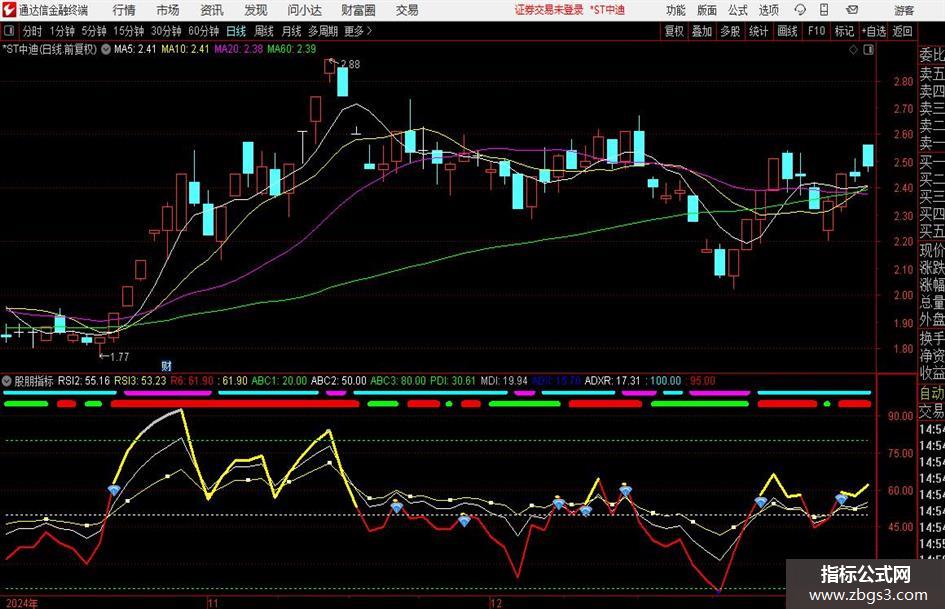
Task: Click the mobile phone icon
Action: point(824,10)
